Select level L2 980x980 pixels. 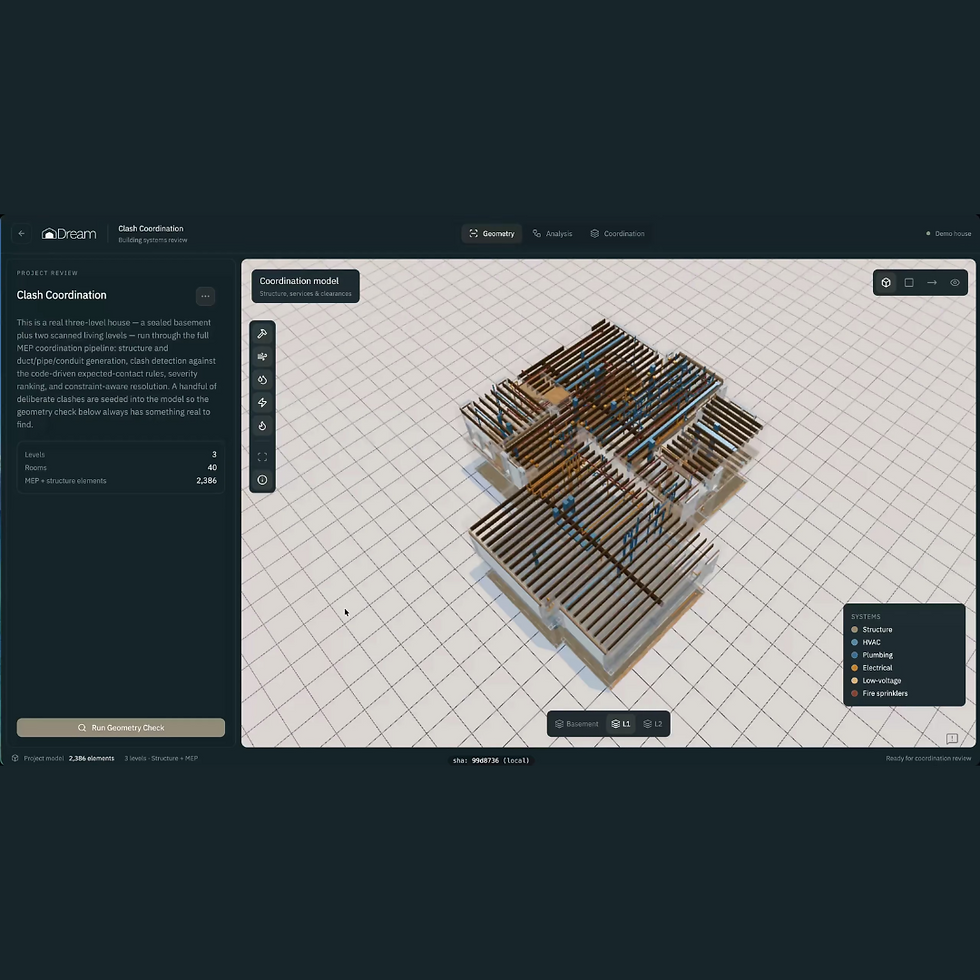pos(653,724)
